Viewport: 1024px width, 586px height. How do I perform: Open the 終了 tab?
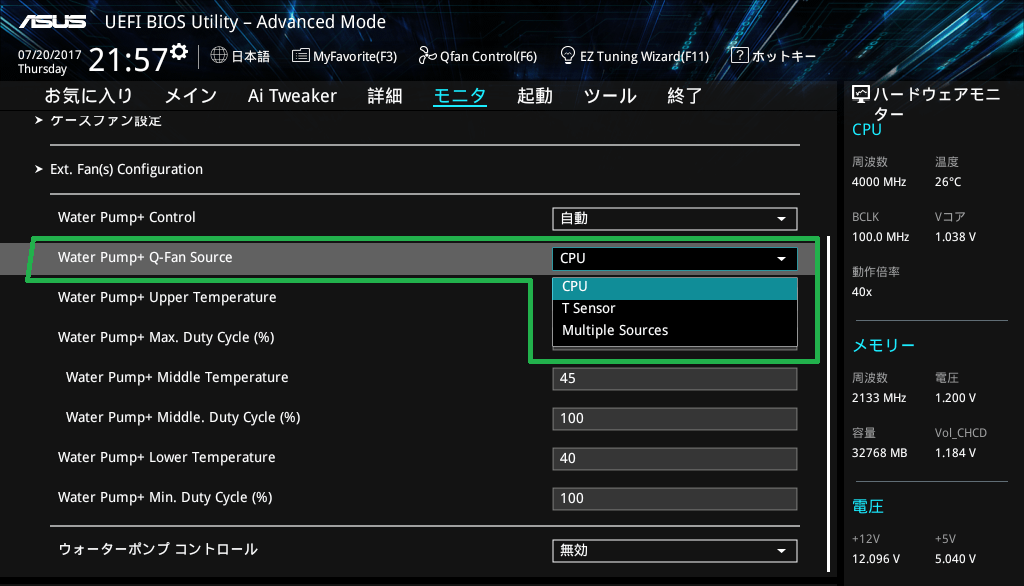(x=684, y=96)
